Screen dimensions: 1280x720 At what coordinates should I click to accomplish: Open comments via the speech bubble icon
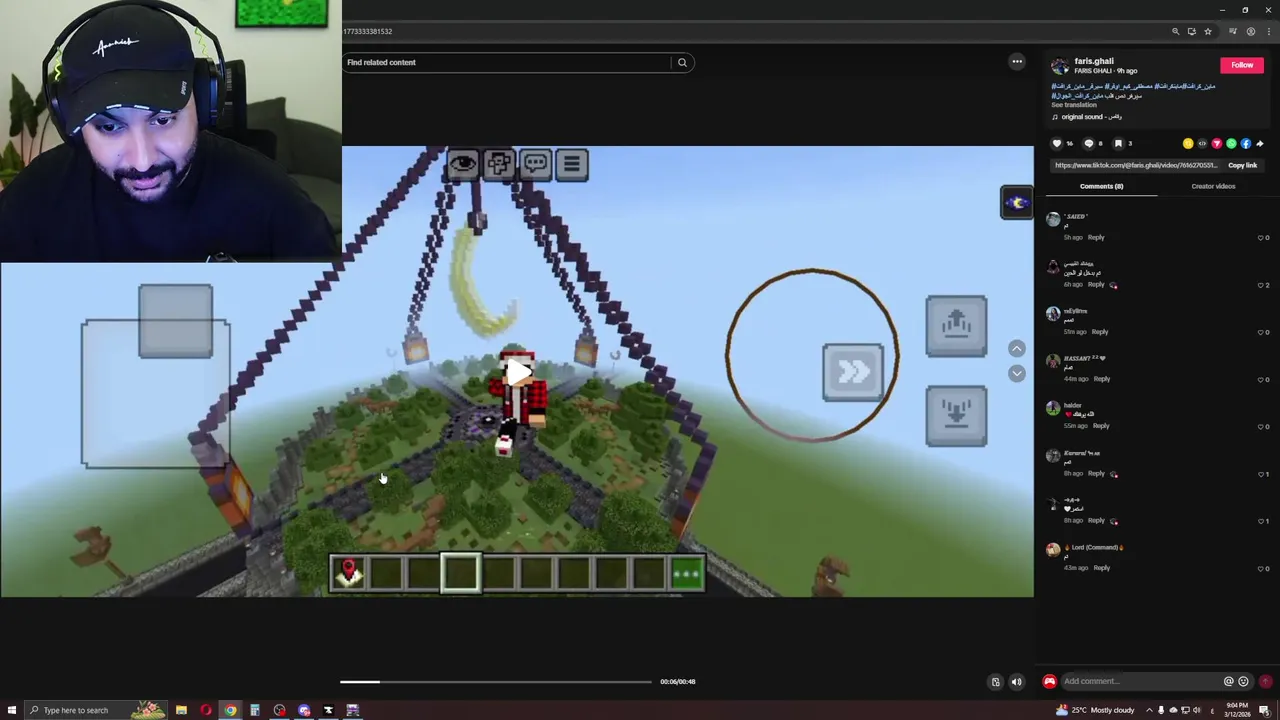click(x=1089, y=143)
